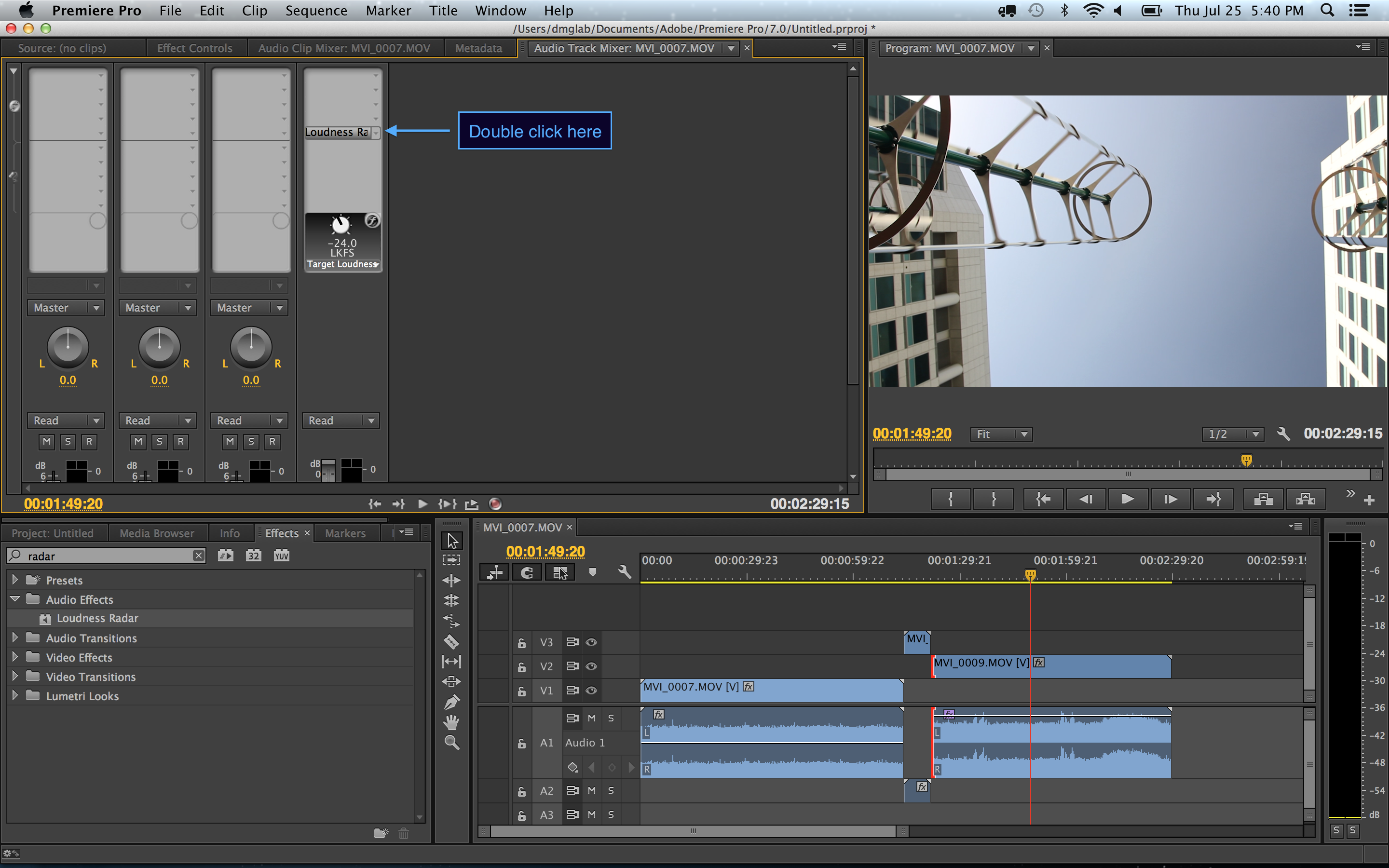The width and height of the screenshot is (1389, 868).
Task: Open Spotlight search in menu bar
Action: tap(1327, 10)
